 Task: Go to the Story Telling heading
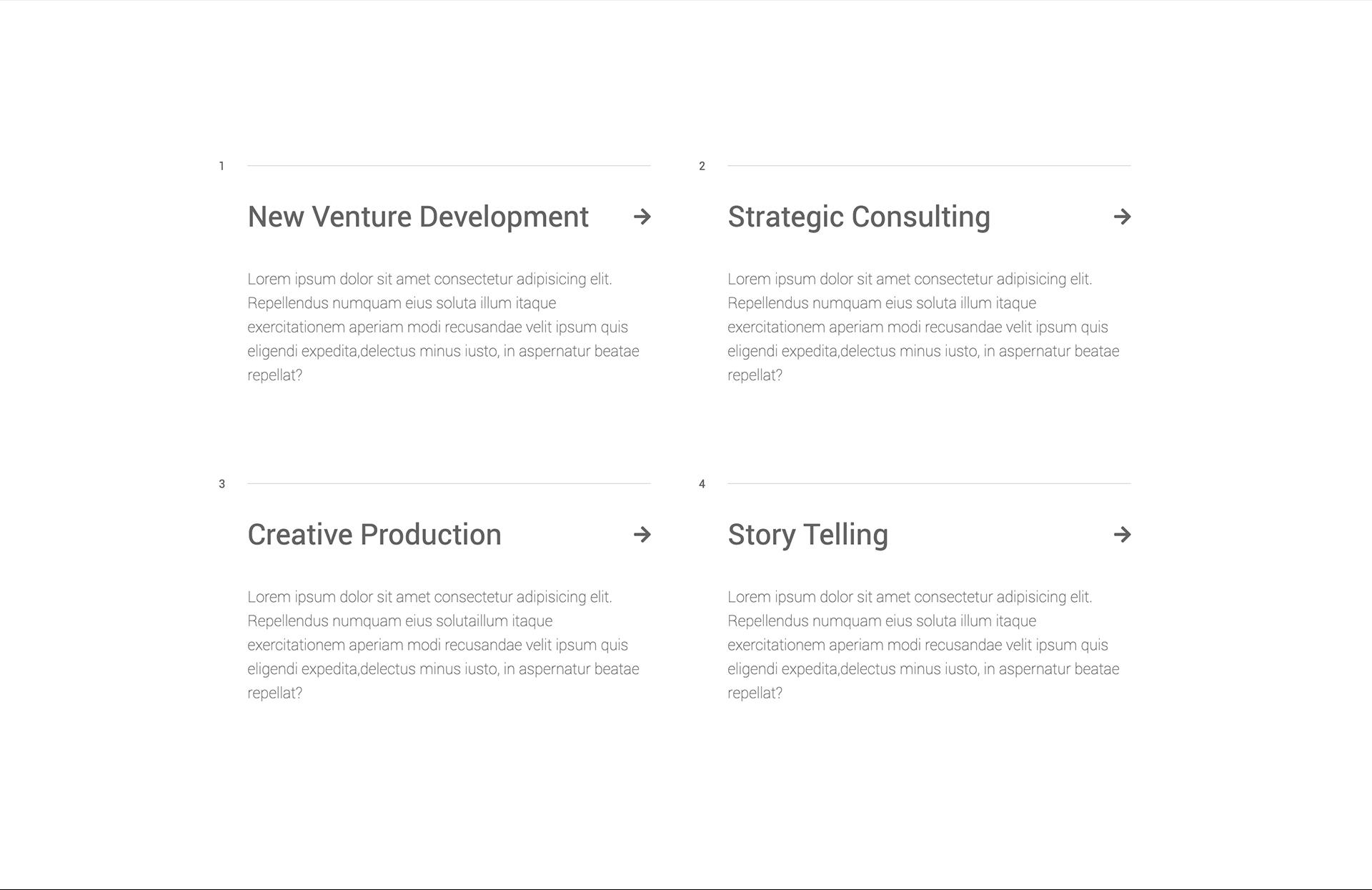(808, 535)
